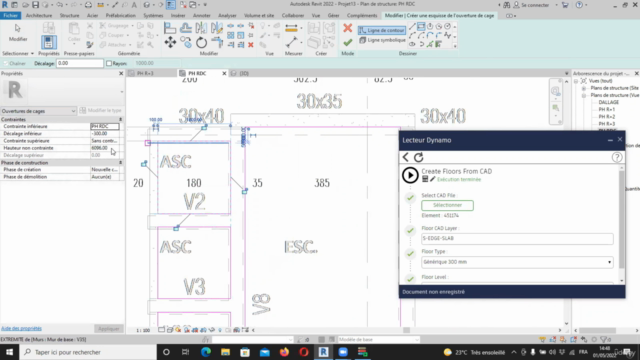The image size is (640, 360).
Task: Click the Text 'A' icon in quick access
Action: [134, 5]
